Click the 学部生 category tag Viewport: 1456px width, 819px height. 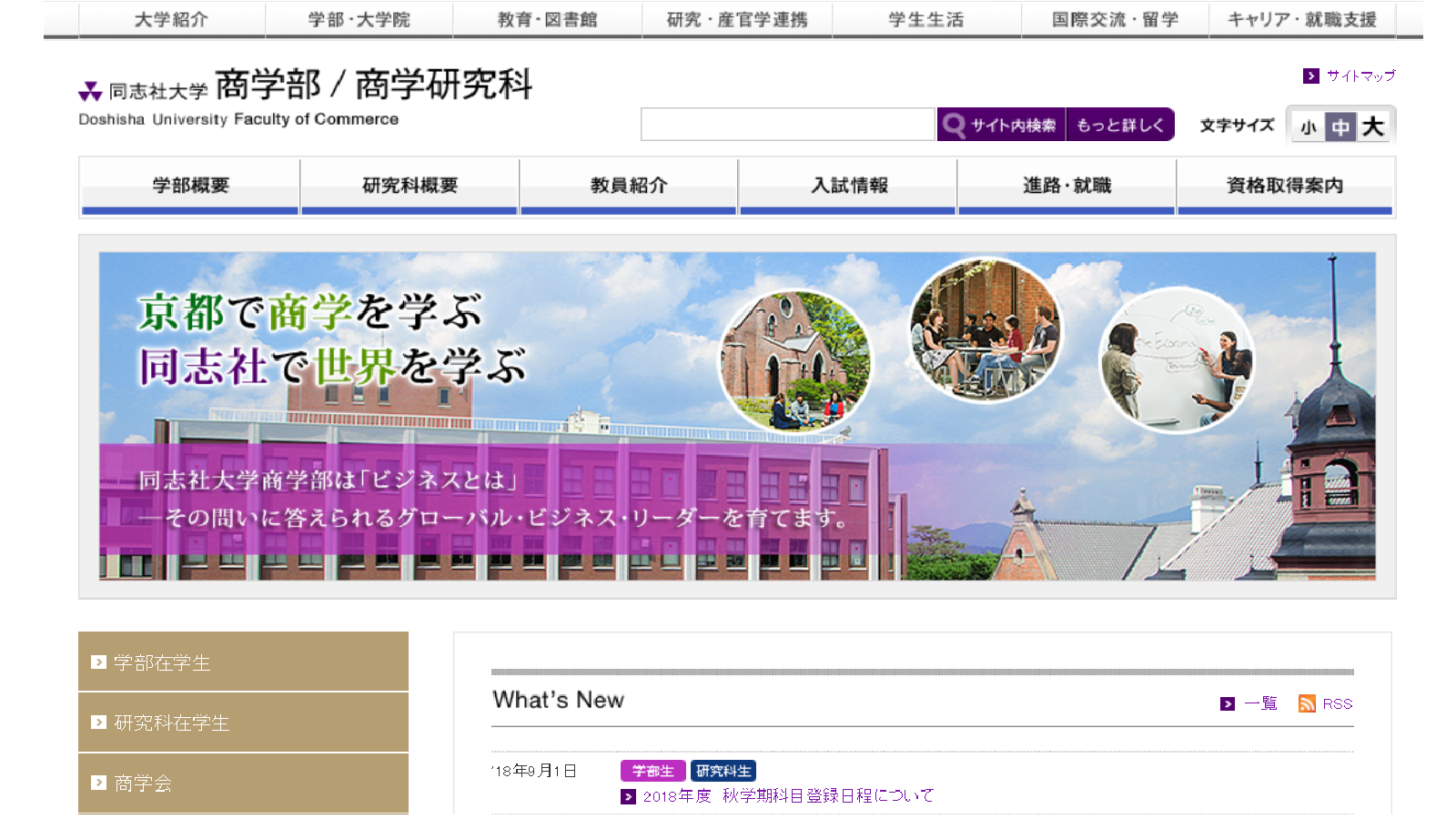652,771
